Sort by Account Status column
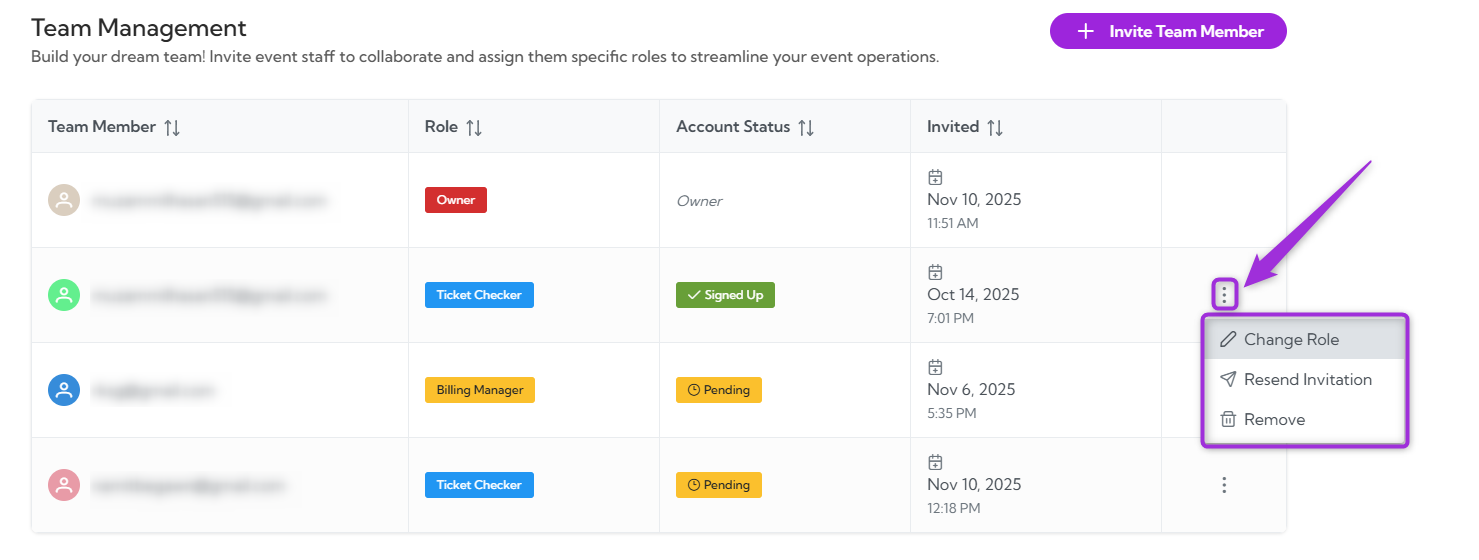The height and width of the screenshot is (560, 1479). (x=806, y=127)
